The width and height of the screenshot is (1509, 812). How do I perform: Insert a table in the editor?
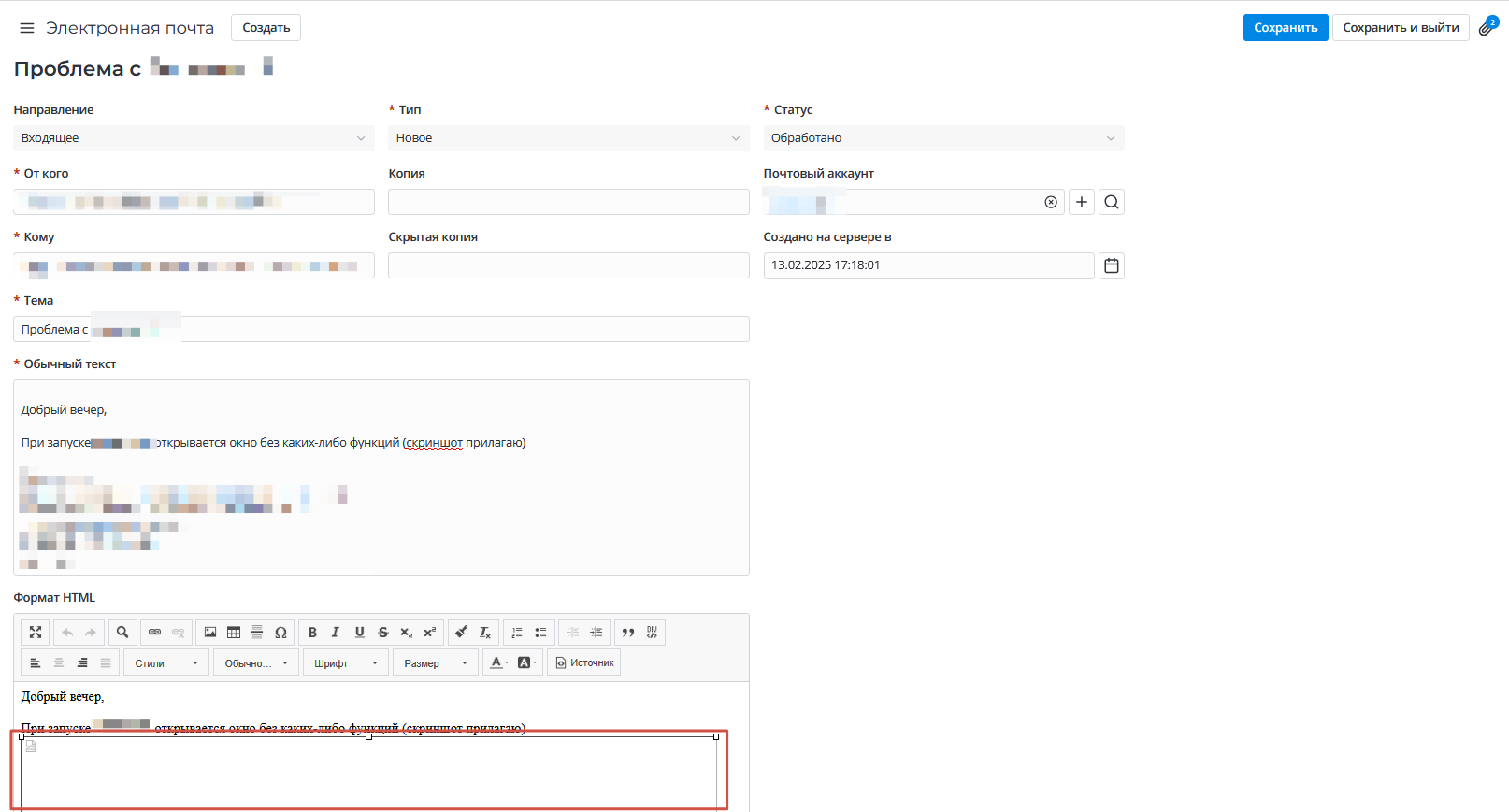click(234, 633)
